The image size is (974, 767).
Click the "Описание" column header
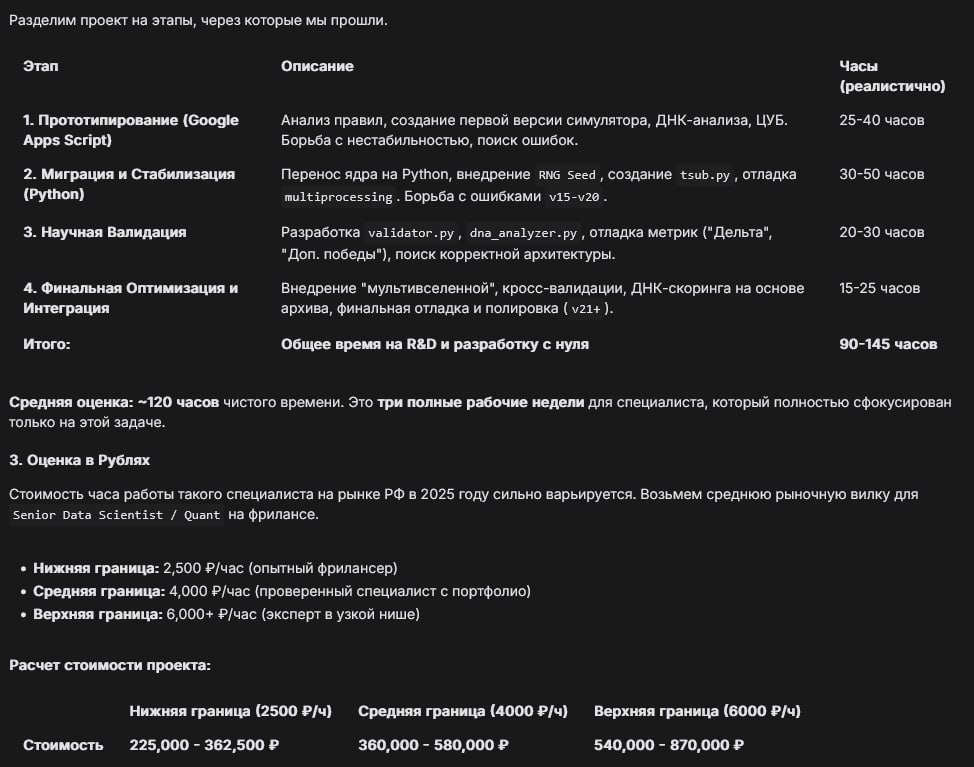pyautogui.click(x=317, y=66)
